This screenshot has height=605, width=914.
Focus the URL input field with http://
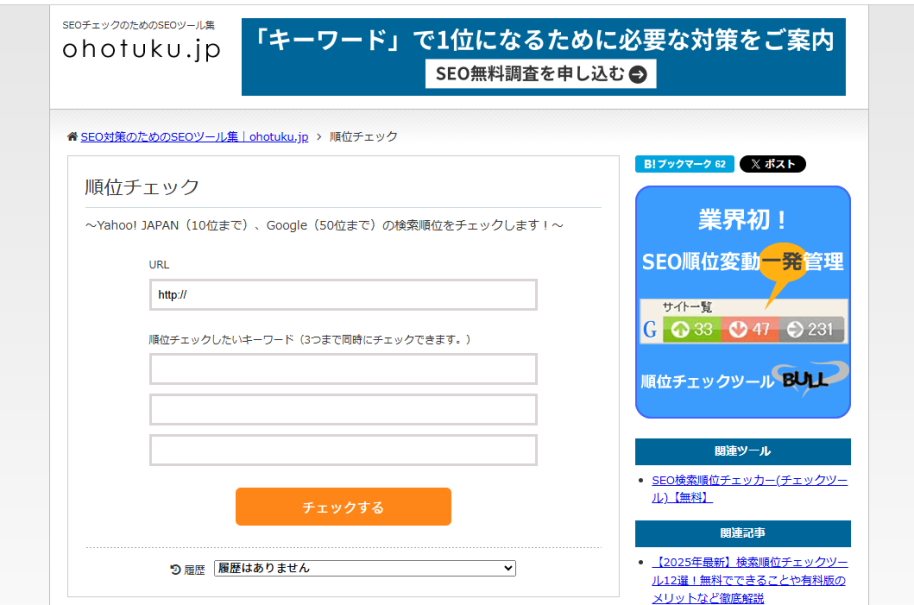click(343, 295)
